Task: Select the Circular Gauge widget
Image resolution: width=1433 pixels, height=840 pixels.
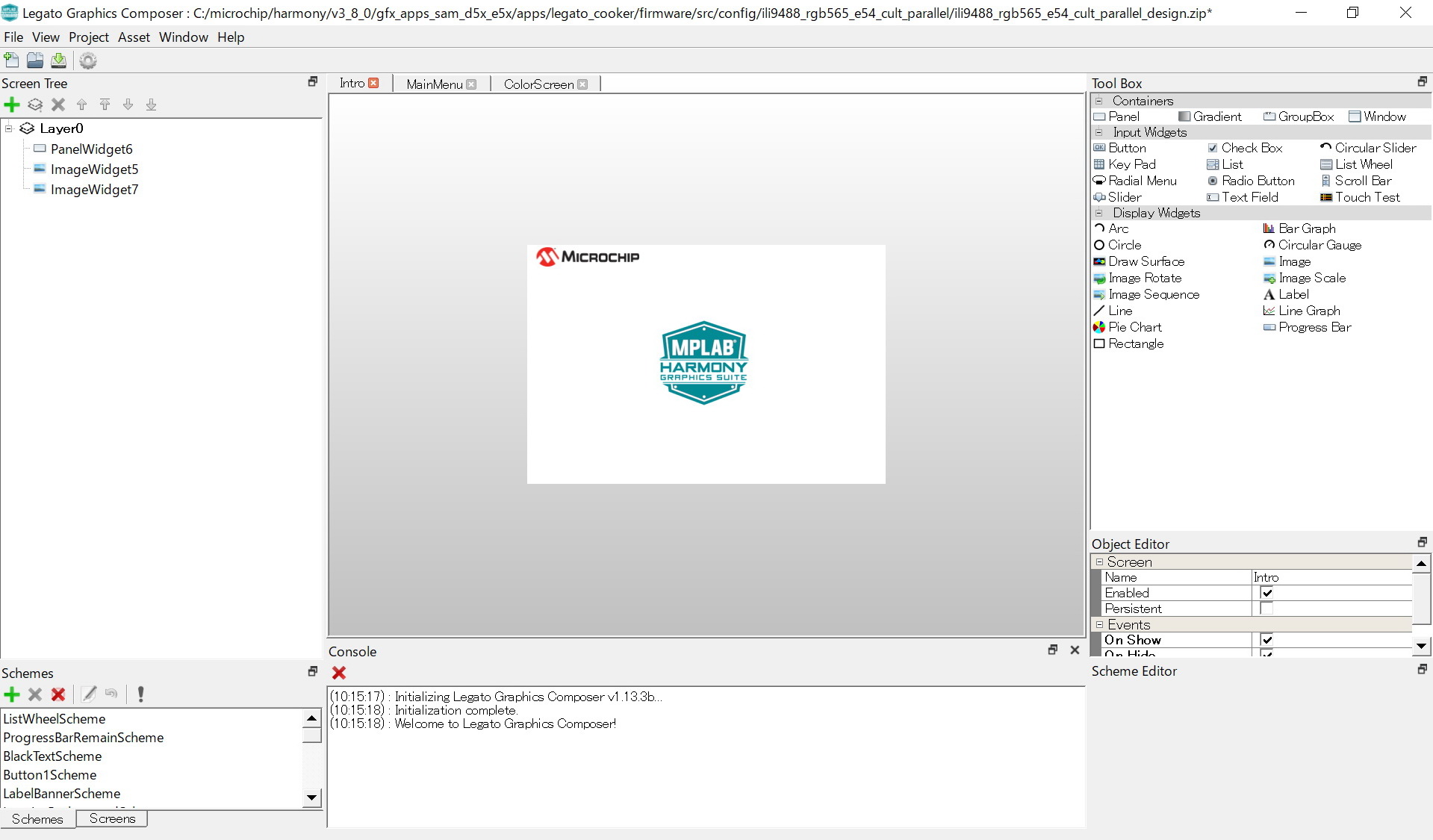Action: click(x=1312, y=245)
